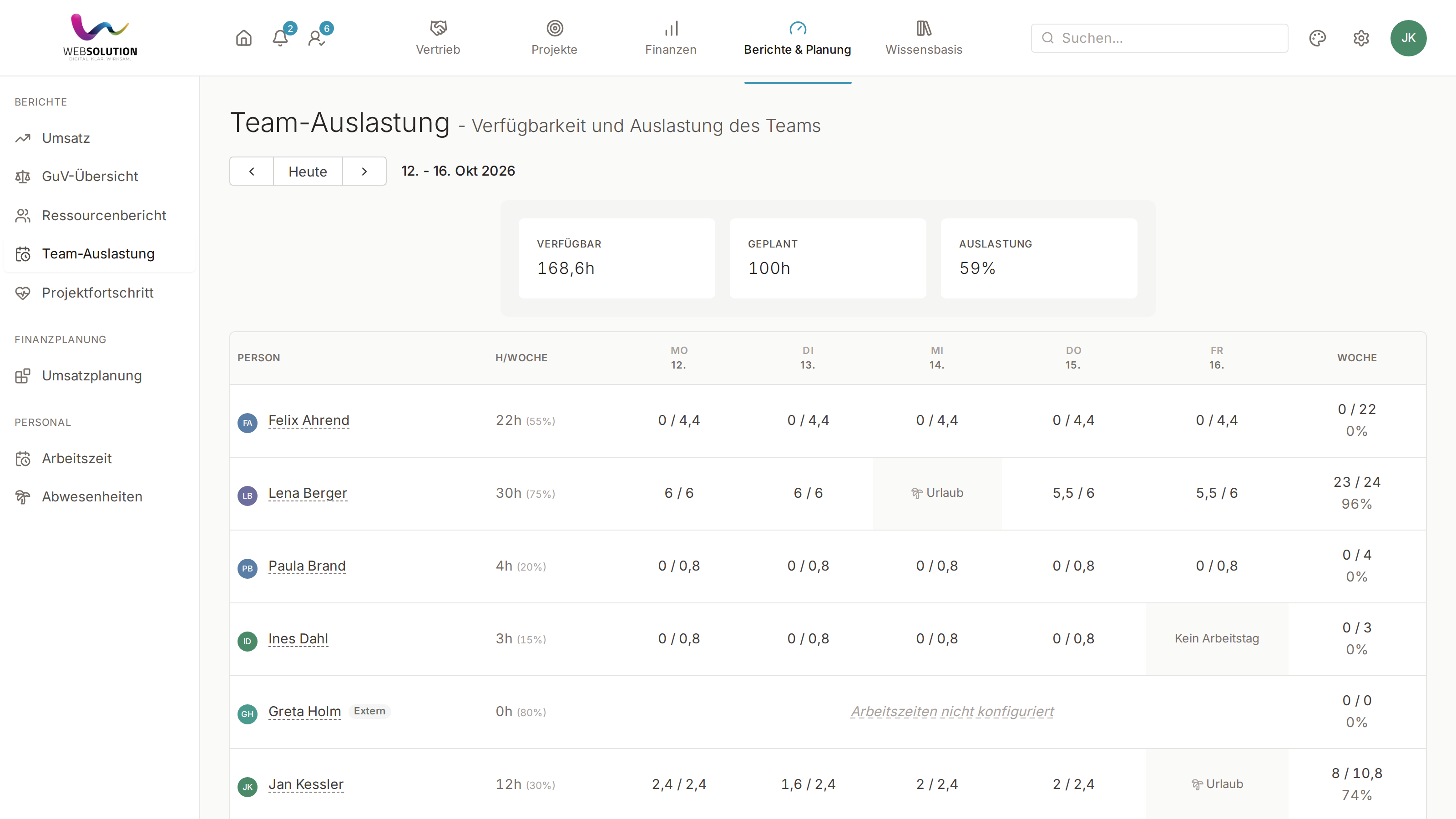Click the Auslastung 59% card
Screen dimensions: 1456x819
[x=1039, y=258]
